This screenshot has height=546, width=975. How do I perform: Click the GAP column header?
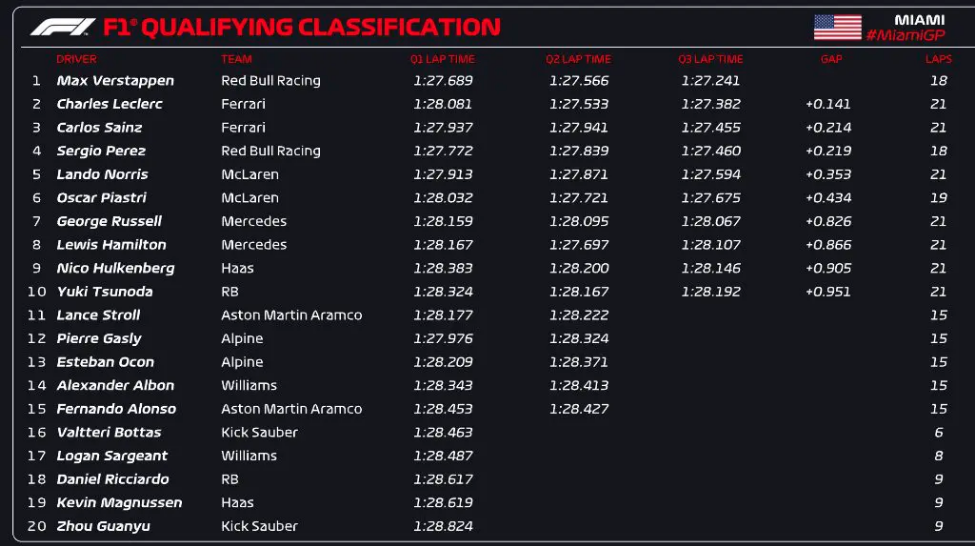click(831, 59)
